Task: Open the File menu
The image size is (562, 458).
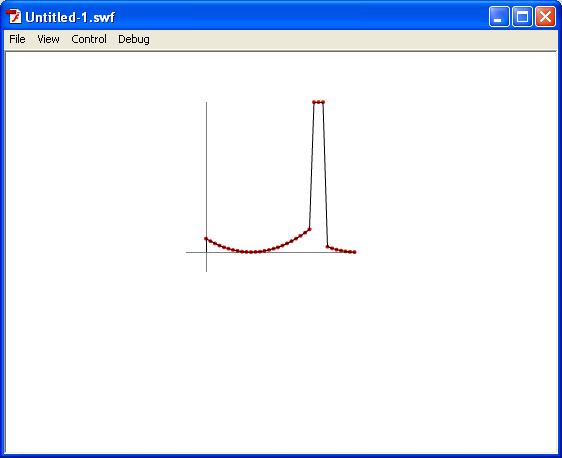Action: [x=17, y=39]
